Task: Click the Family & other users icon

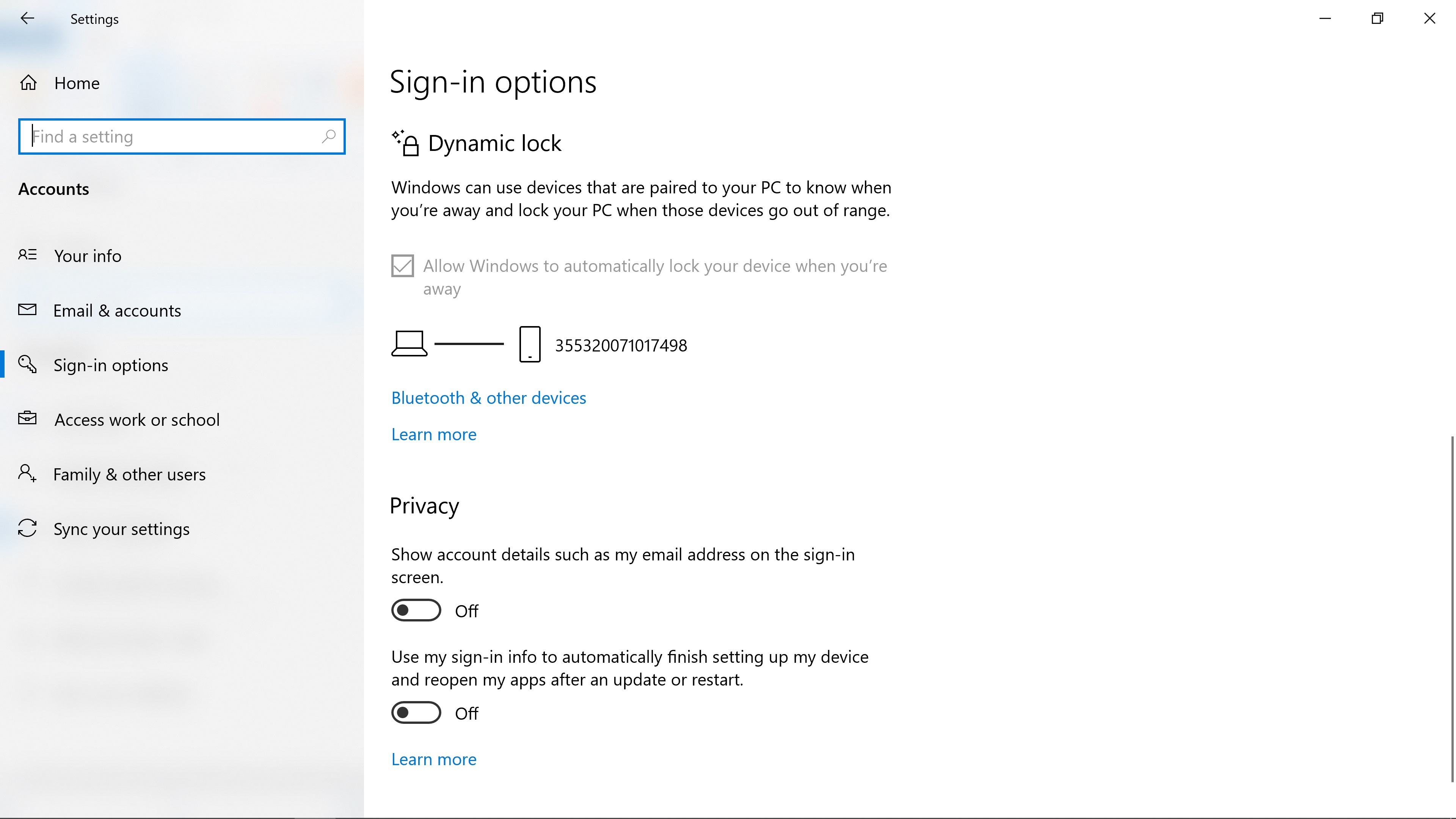Action: point(27,474)
